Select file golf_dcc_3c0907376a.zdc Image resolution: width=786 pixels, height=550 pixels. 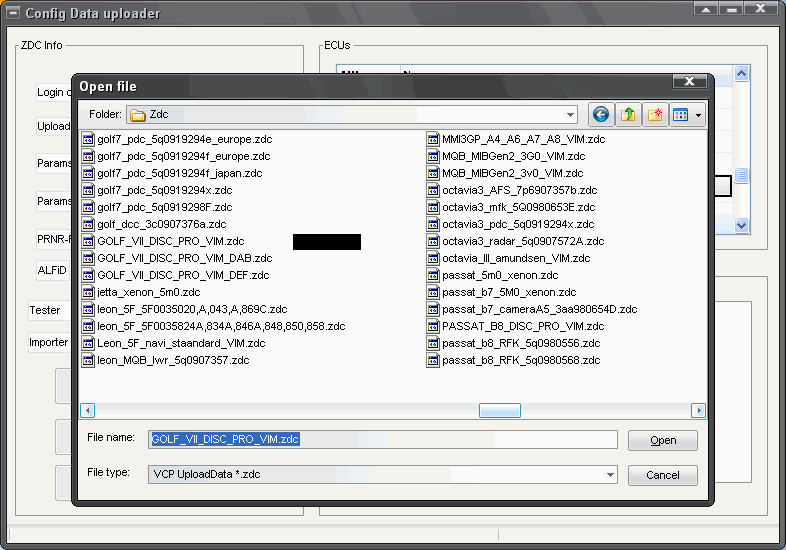tap(161, 225)
